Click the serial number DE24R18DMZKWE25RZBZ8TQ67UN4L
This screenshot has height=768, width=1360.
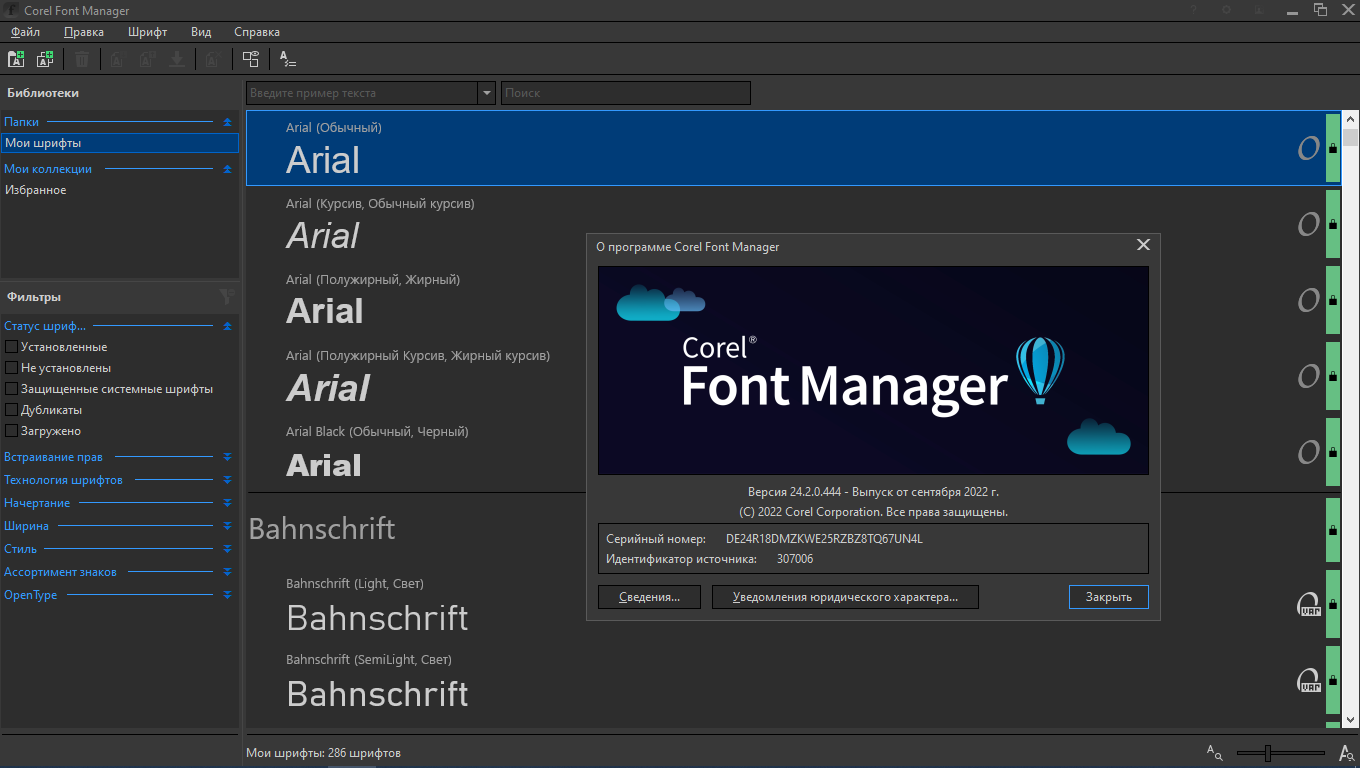point(824,539)
